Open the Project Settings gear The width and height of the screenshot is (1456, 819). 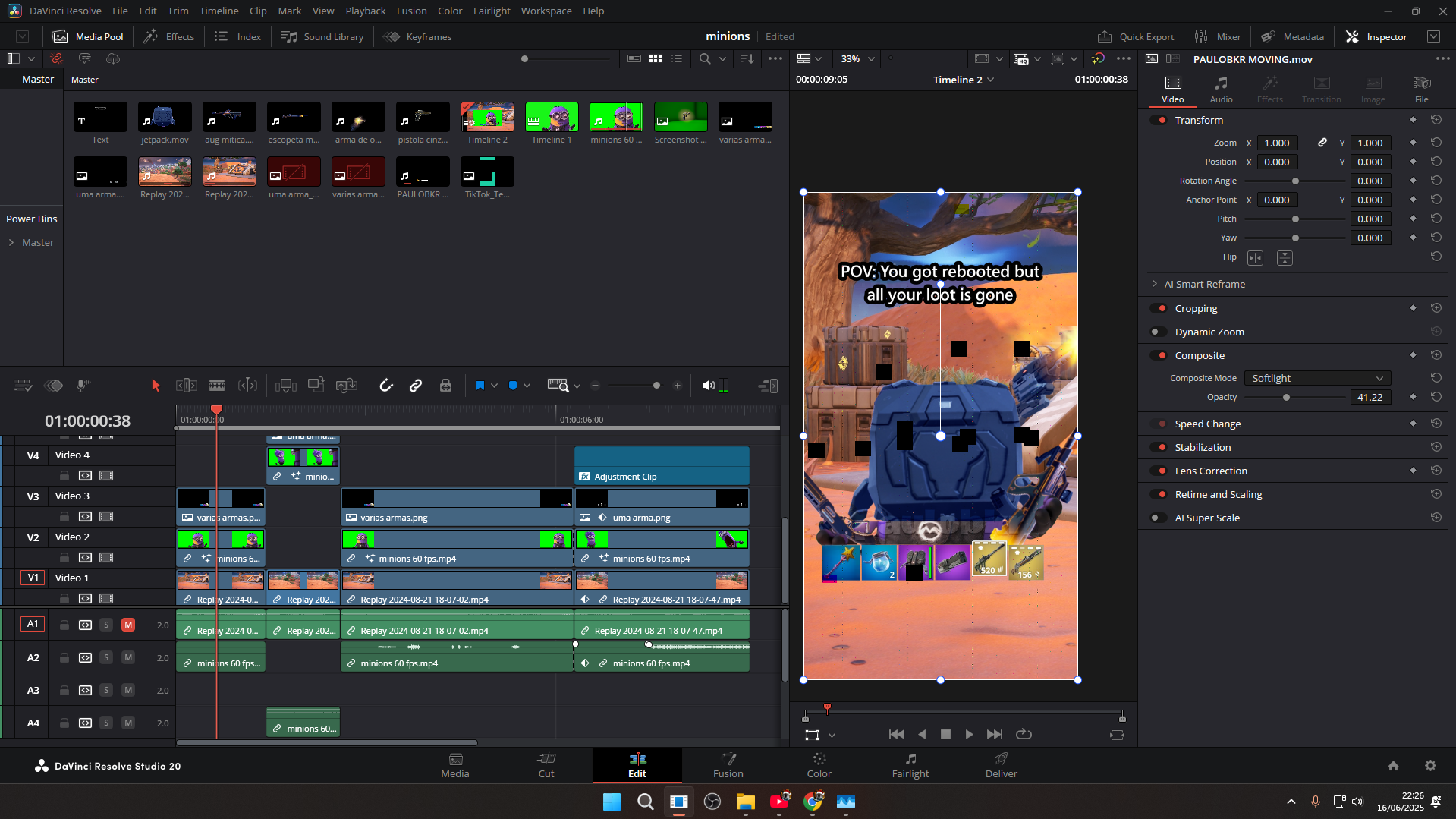pos(1430,766)
